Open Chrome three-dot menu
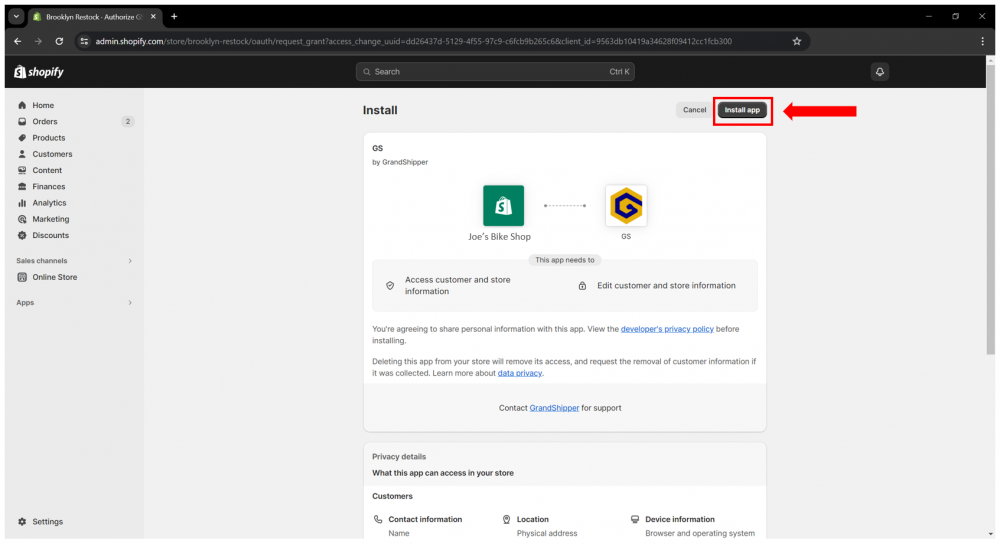This screenshot has height=544, width=1000. click(x=982, y=41)
